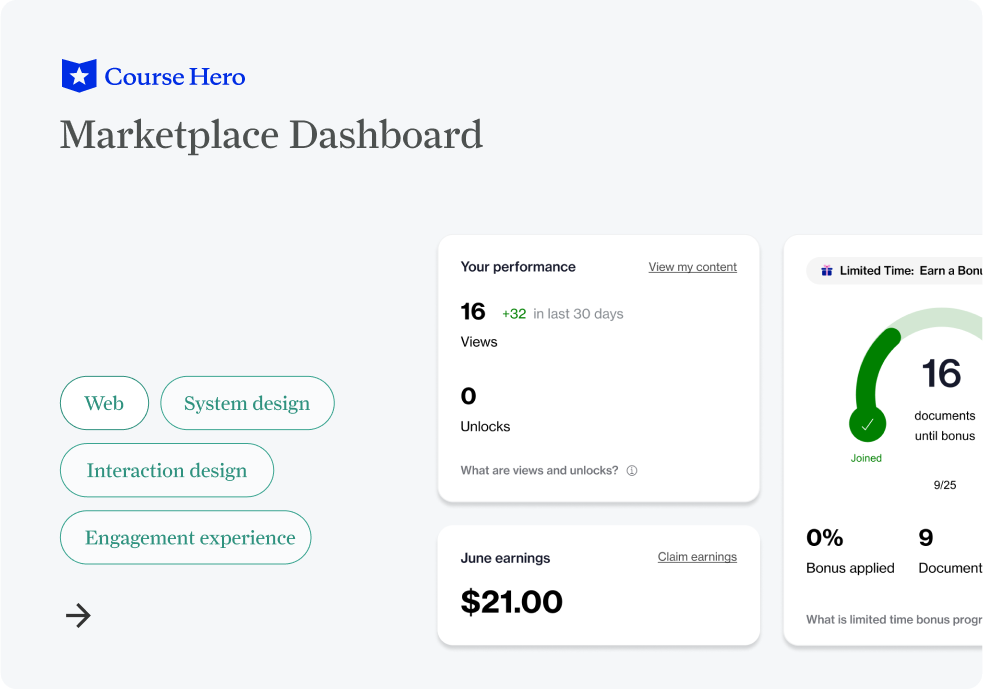Click the gift icon in Limited Time banner
Screen dimensions: 983x690
click(826, 271)
